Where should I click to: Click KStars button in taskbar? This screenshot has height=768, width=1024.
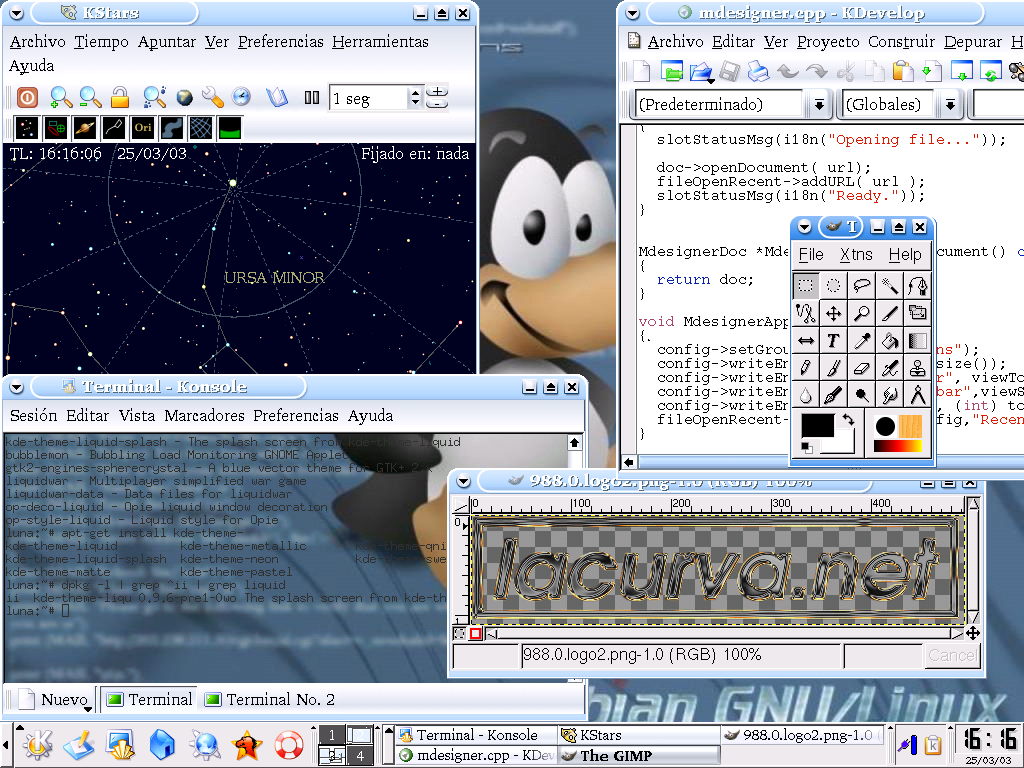point(639,735)
